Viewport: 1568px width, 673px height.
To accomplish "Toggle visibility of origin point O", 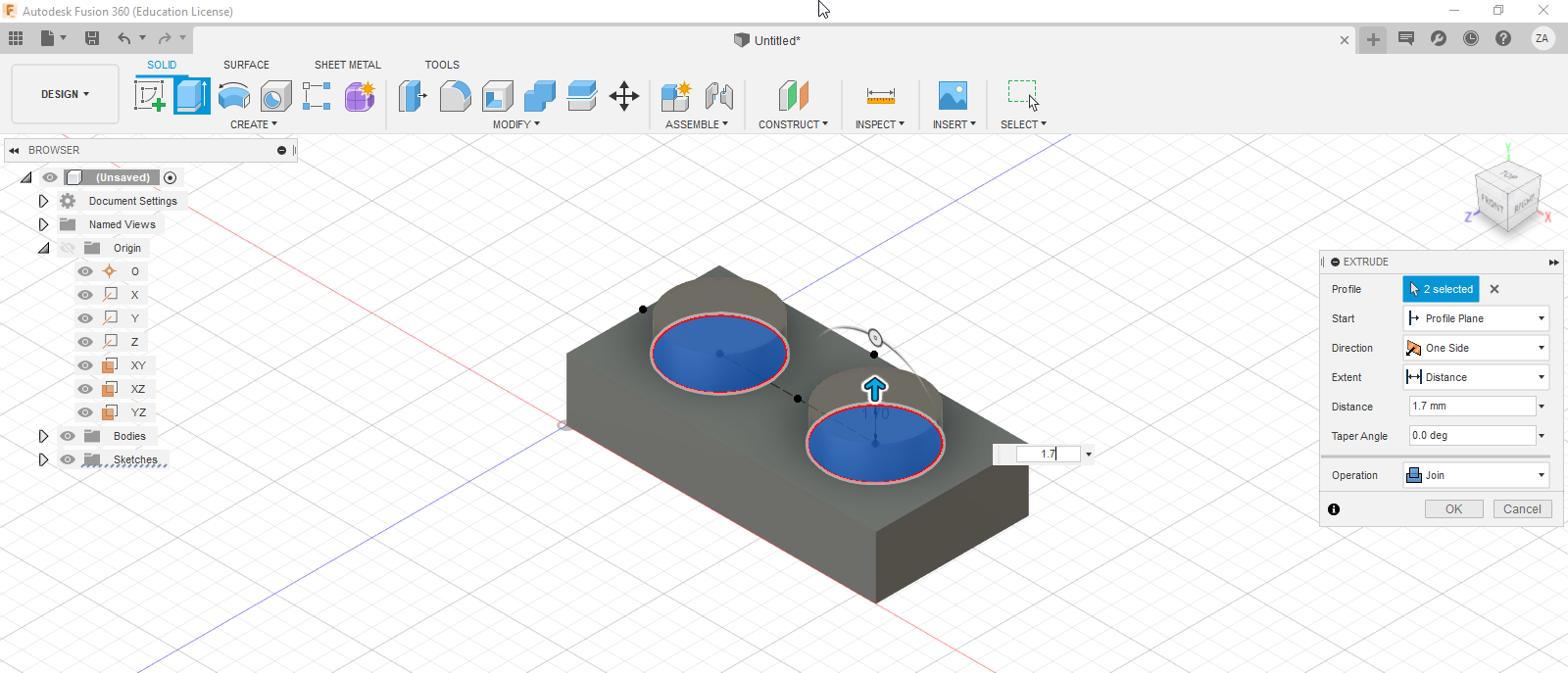I will pyautogui.click(x=85, y=271).
